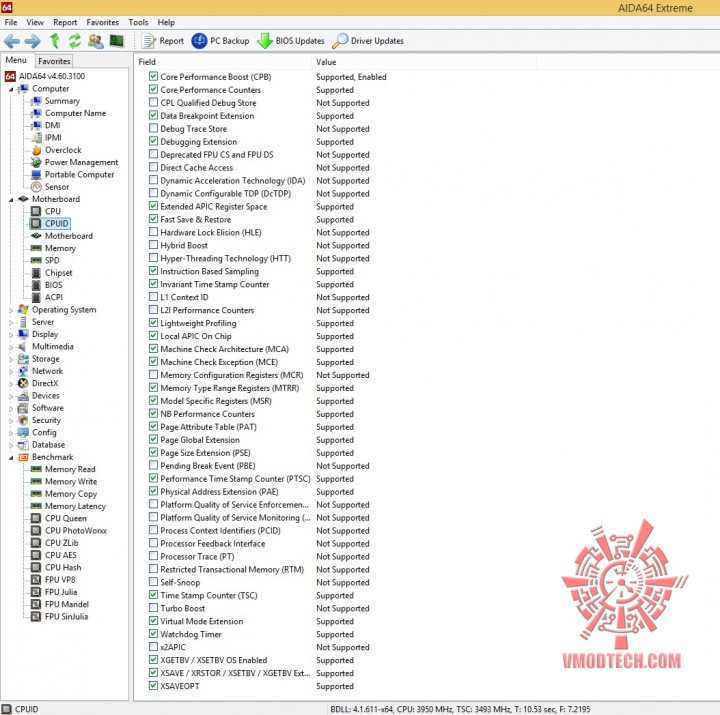
Task: Sort by the Field column header
Action: click(224, 62)
